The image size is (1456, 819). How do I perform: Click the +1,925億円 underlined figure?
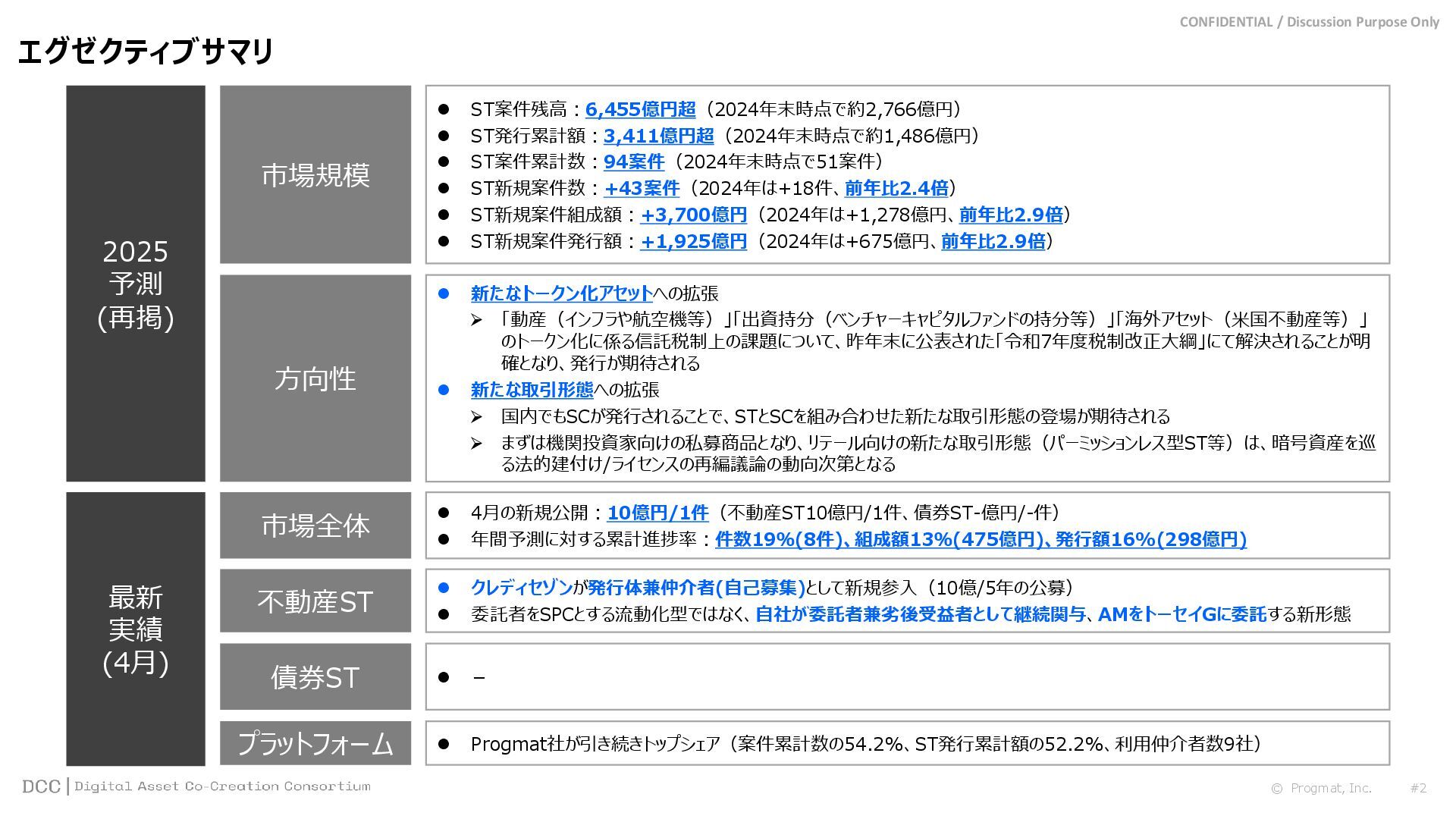[x=693, y=241]
